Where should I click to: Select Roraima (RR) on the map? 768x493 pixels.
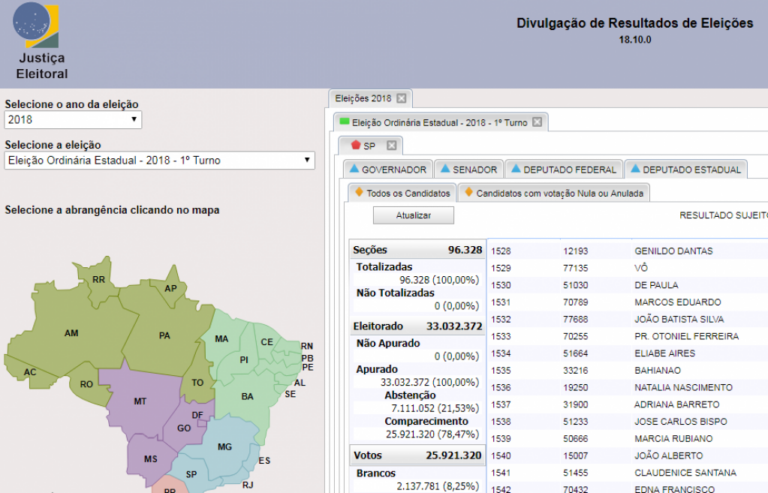pyautogui.click(x=98, y=280)
